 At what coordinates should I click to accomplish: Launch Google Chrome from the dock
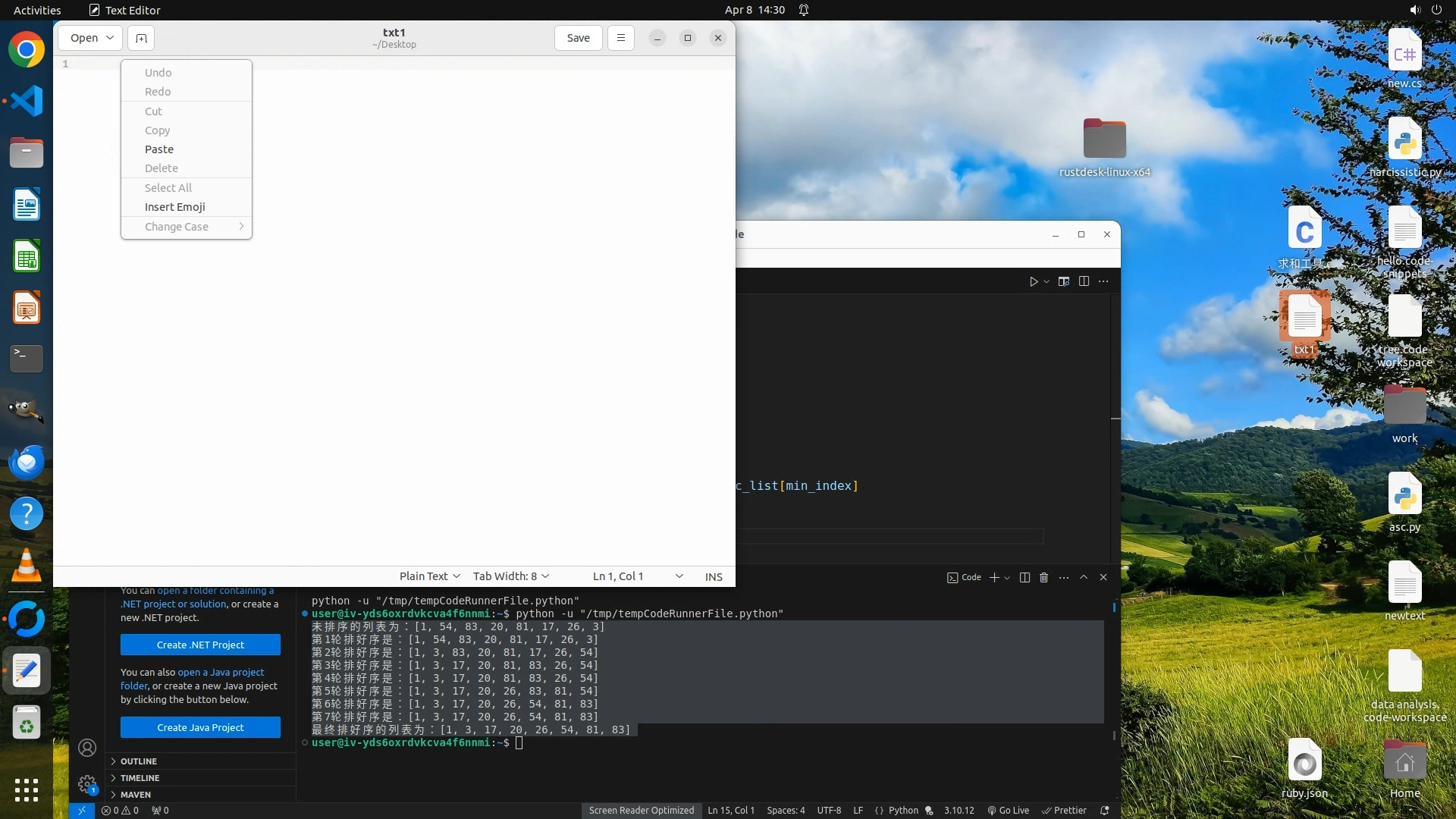pos(27,50)
